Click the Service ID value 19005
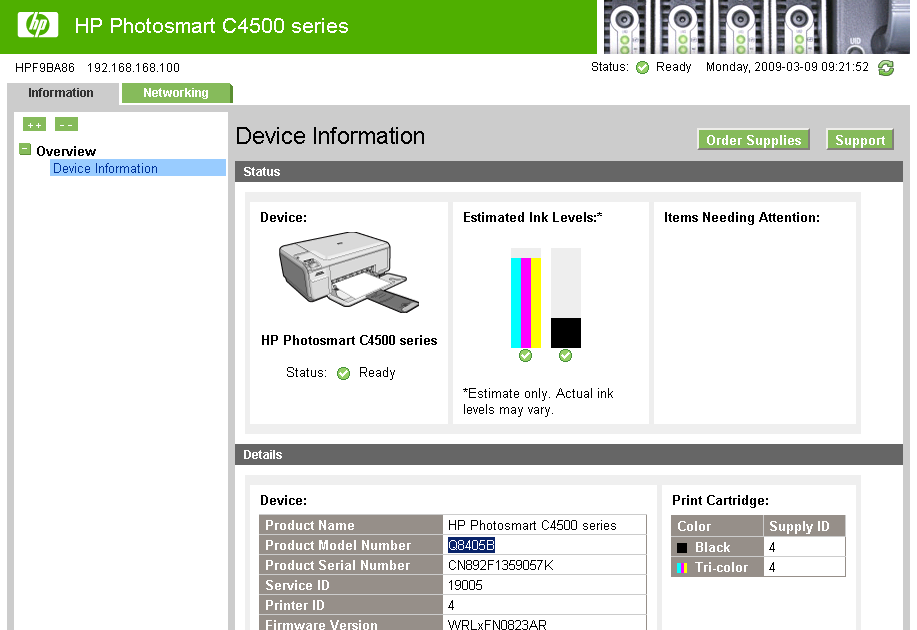The width and height of the screenshot is (917, 630). pyautogui.click(x=465, y=585)
